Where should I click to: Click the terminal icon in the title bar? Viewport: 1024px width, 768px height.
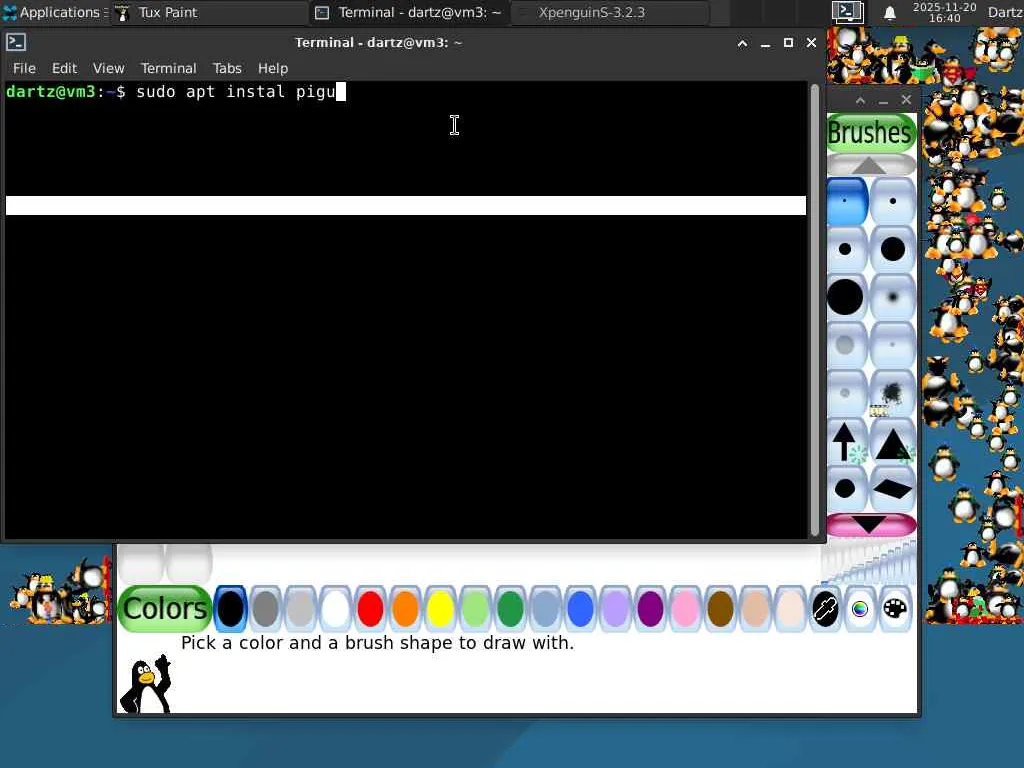click(16, 42)
